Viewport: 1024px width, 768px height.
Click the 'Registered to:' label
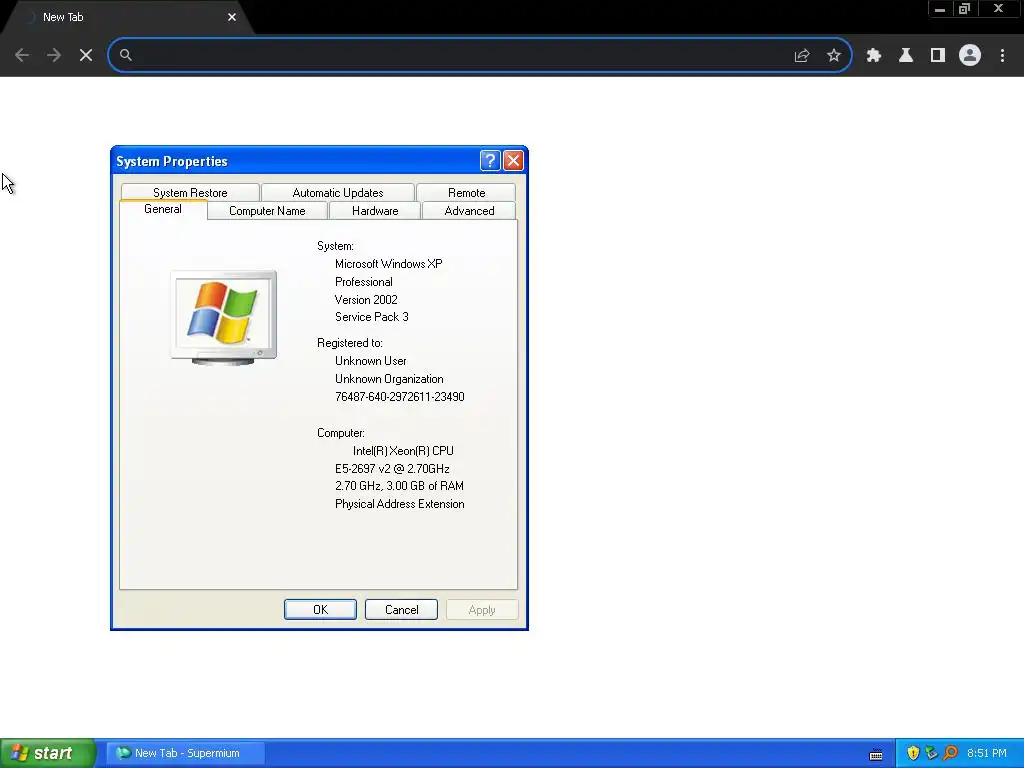click(349, 343)
